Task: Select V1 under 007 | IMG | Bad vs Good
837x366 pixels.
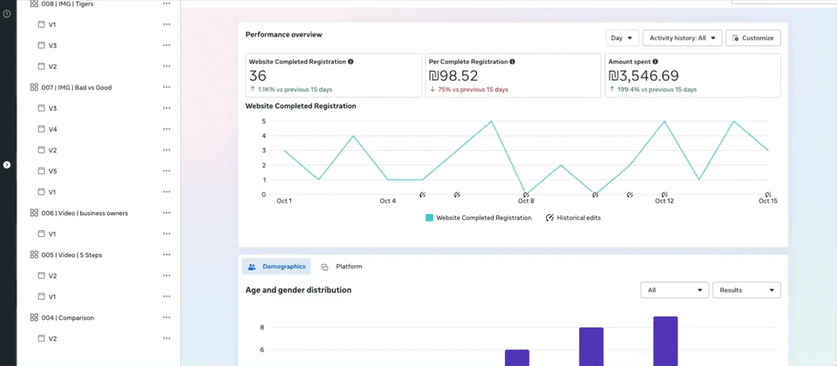Action: [52, 192]
